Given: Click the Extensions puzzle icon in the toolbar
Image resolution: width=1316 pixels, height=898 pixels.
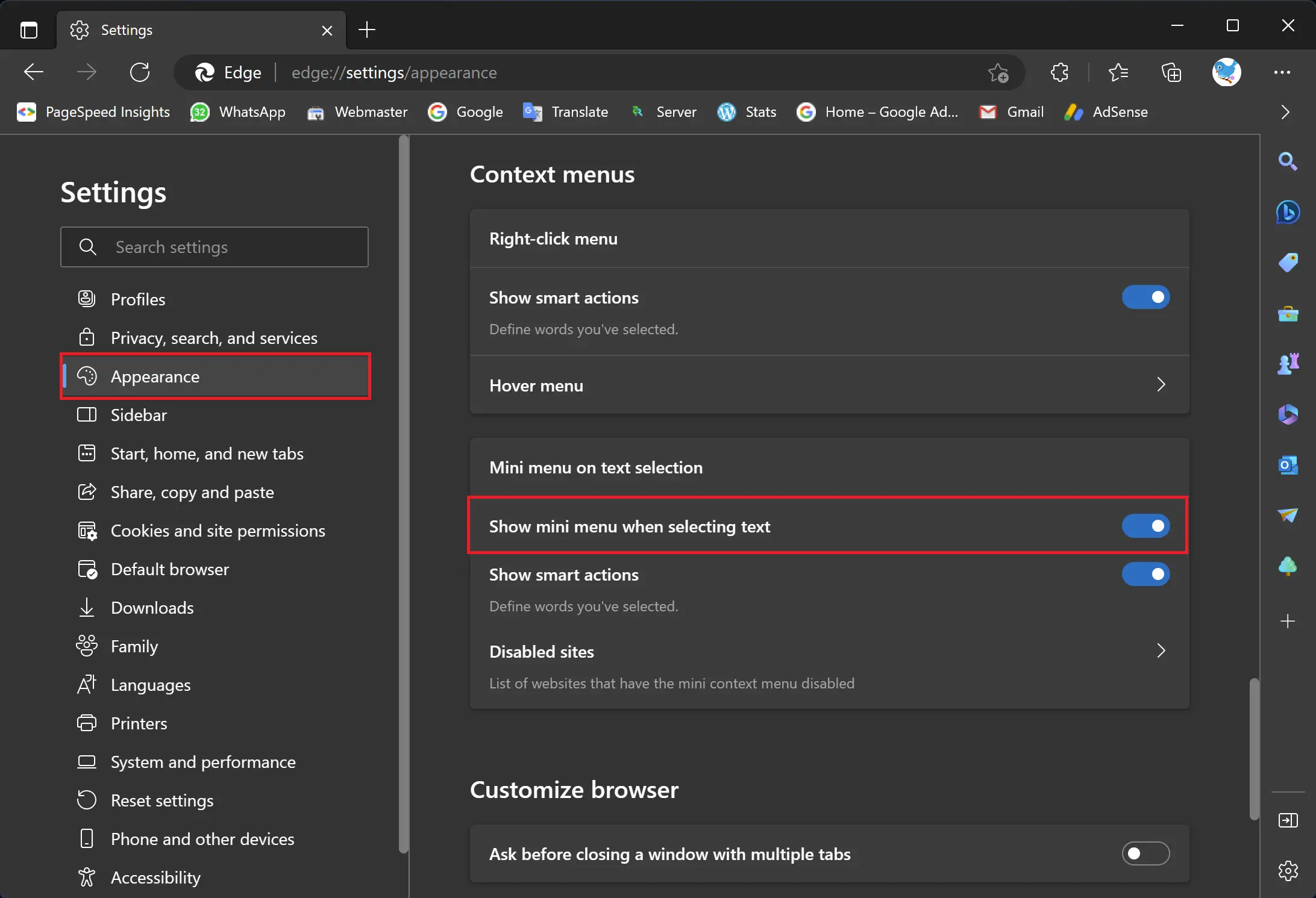Looking at the screenshot, I should pos(1059,73).
